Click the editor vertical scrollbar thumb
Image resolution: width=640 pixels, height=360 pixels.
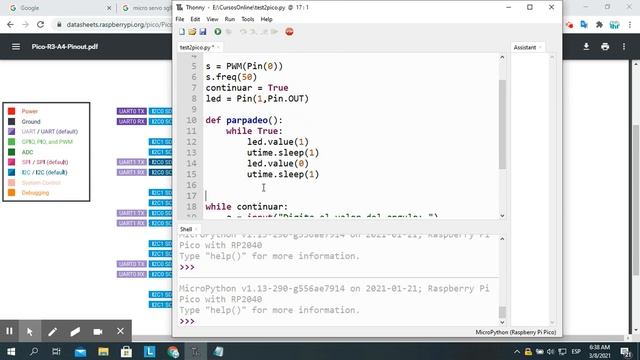pos(502,124)
